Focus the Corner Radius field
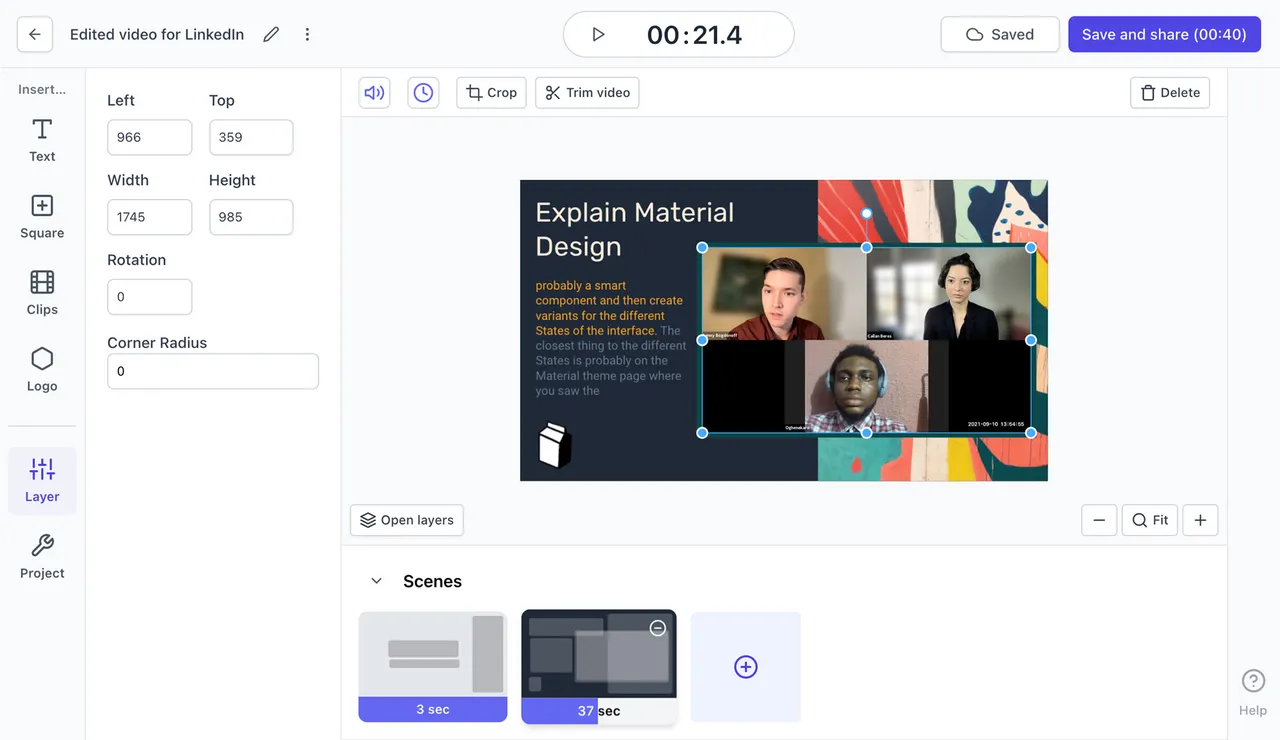The height and width of the screenshot is (740, 1280). 213,371
